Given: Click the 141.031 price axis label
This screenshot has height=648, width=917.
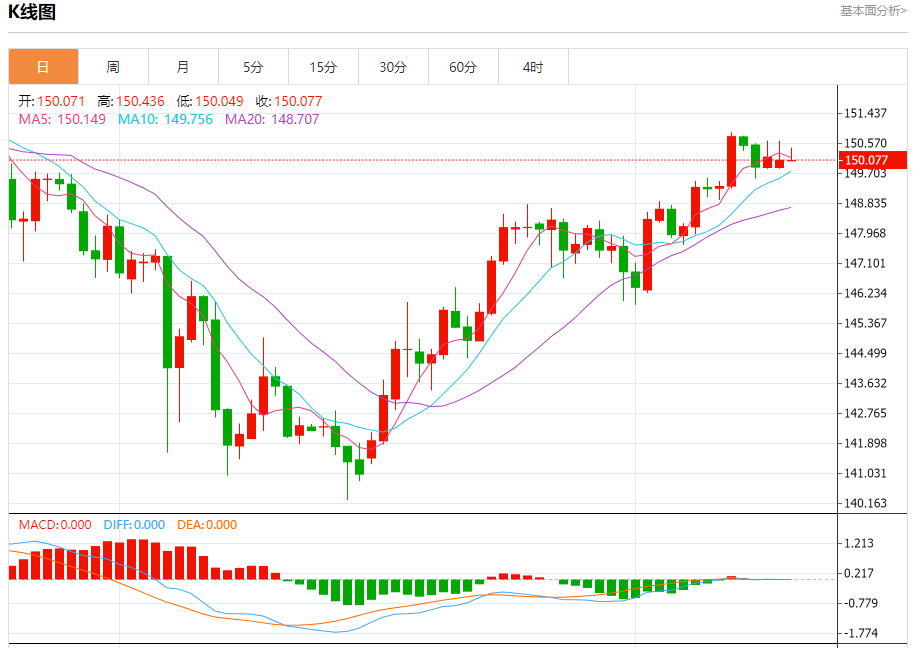Looking at the screenshot, I should tap(866, 473).
